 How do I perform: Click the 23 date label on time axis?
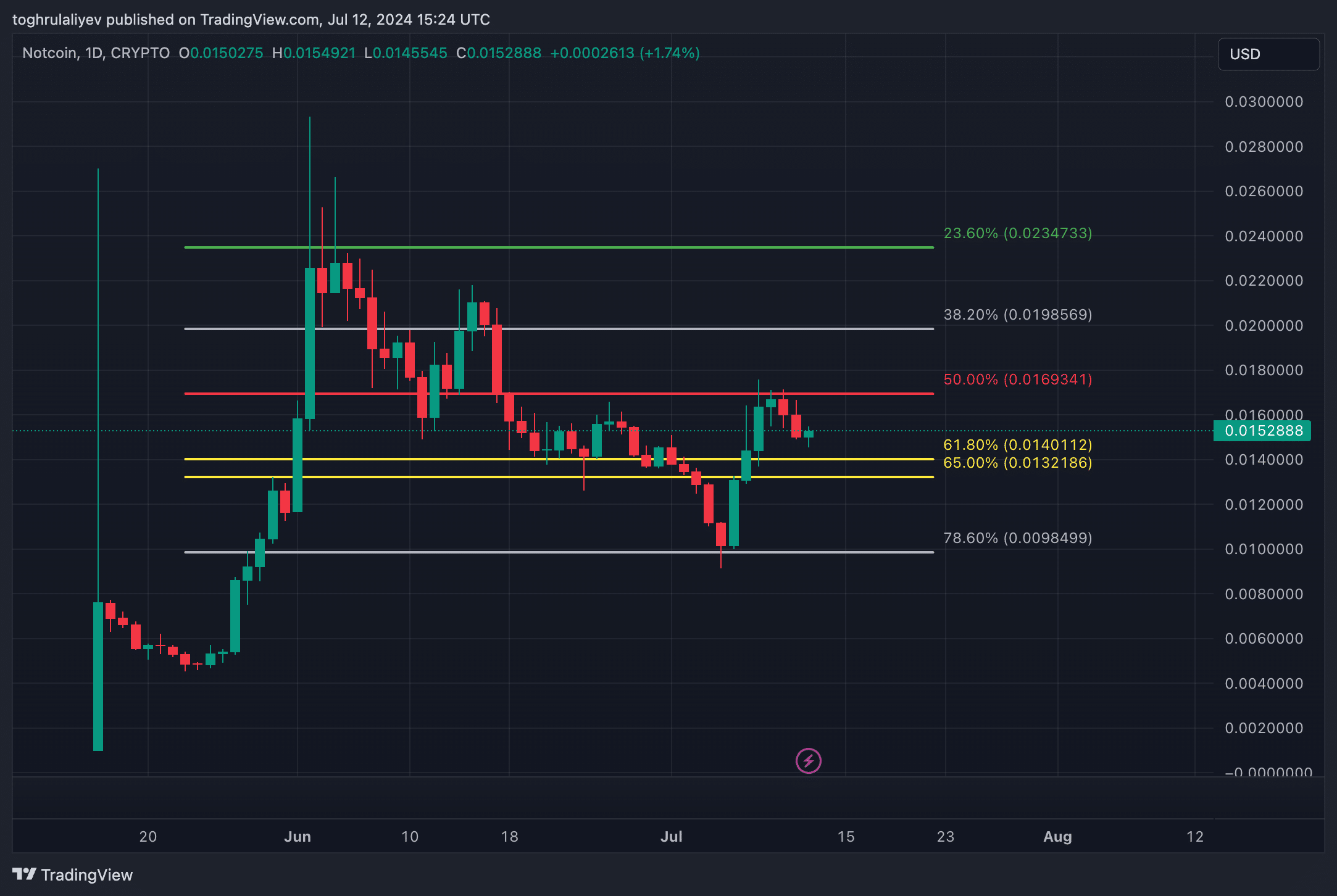pyautogui.click(x=946, y=837)
